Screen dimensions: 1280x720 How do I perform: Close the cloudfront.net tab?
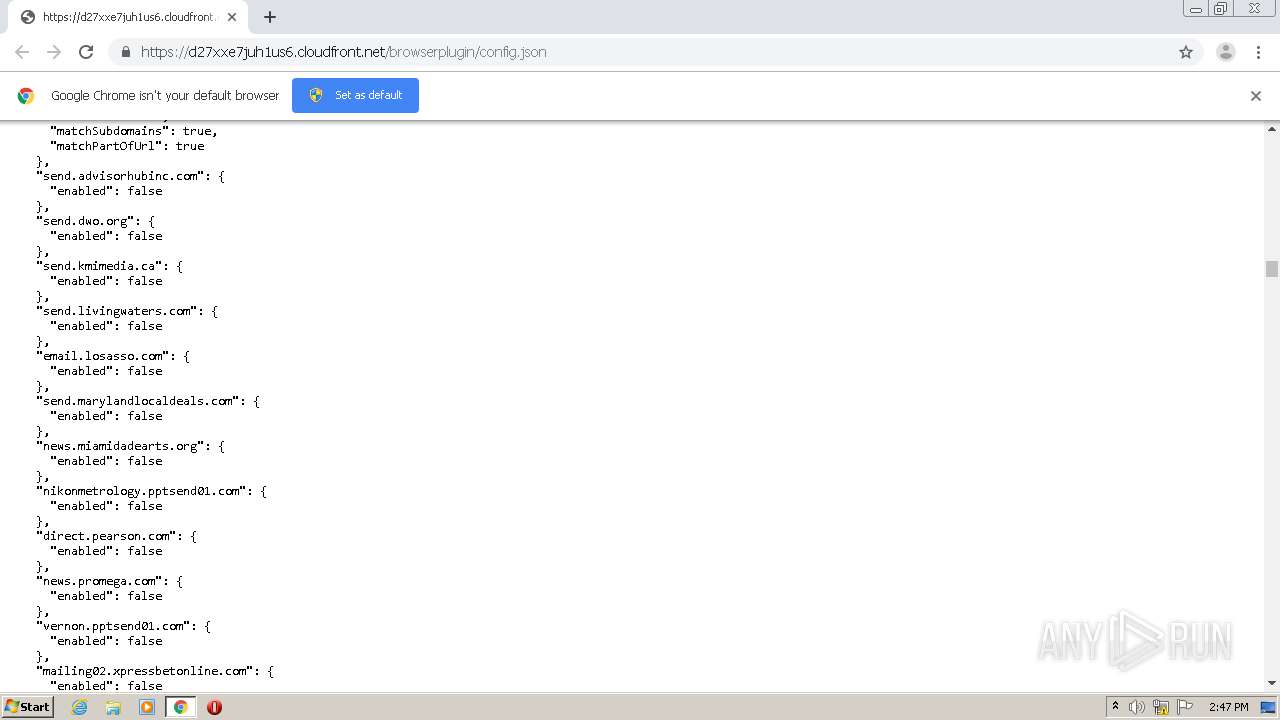[x=232, y=17]
